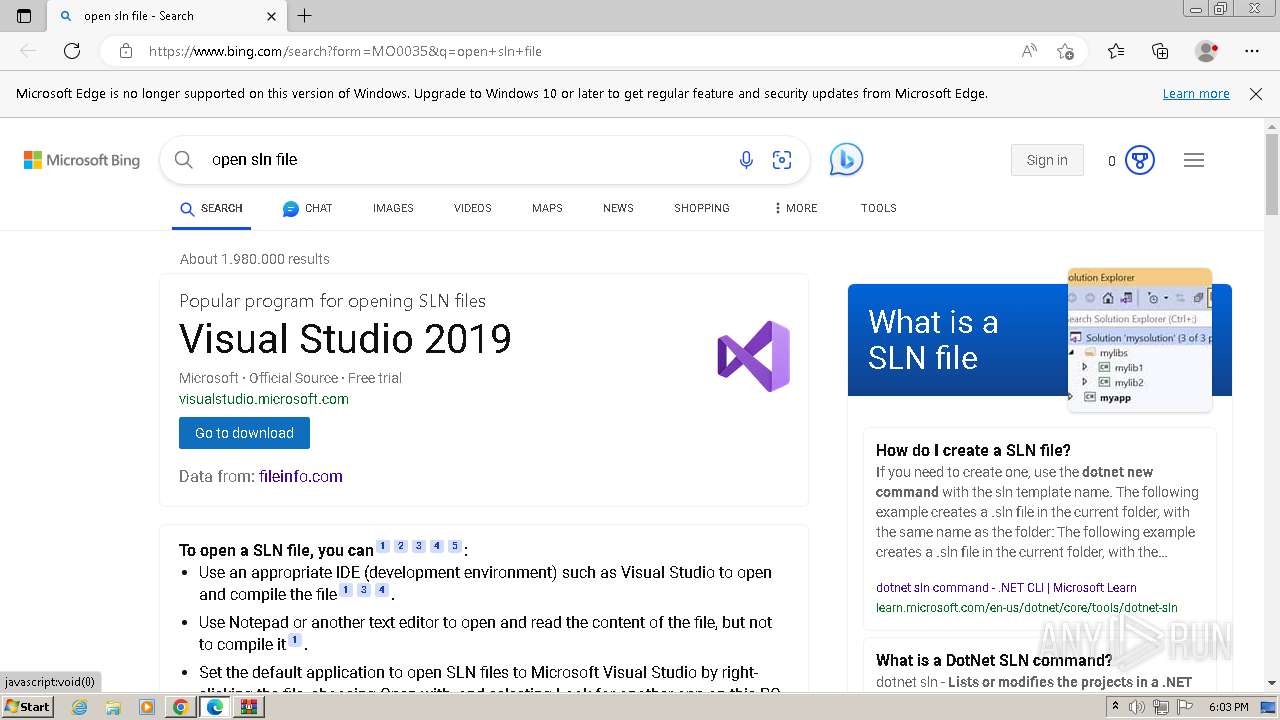The height and width of the screenshot is (720, 1280).
Task: Click the Visual Studio logo image
Action: coord(754,356)
